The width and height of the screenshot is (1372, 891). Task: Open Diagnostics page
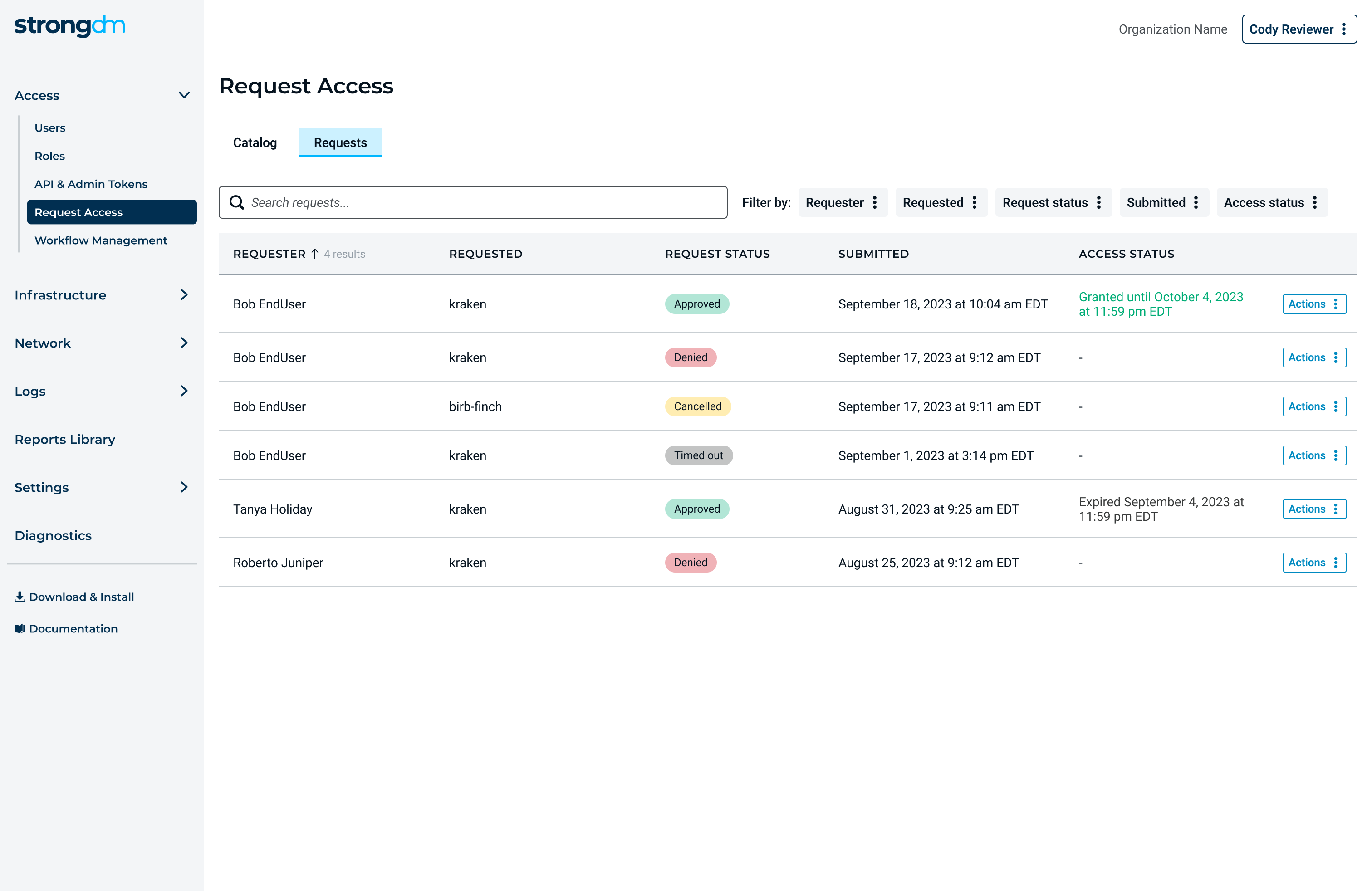[x=53, y=535]
